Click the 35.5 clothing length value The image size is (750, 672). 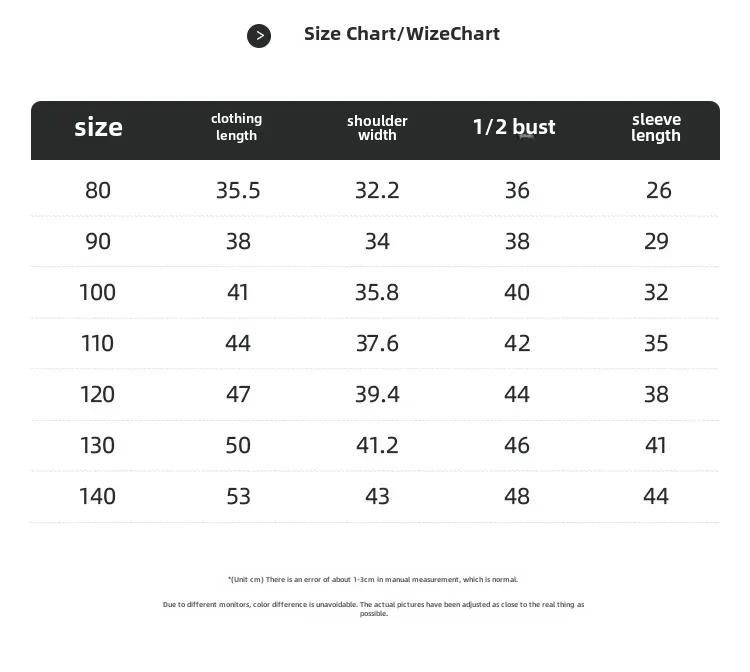click(238, 190)
